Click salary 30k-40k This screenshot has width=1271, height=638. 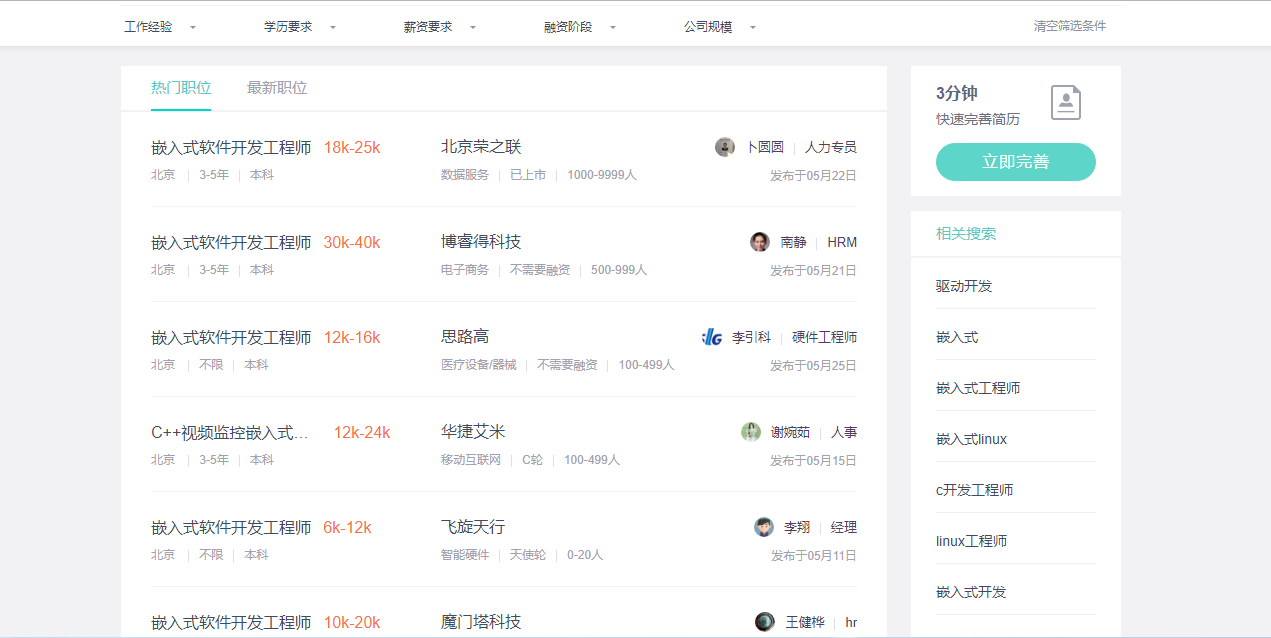coord(352,242)
